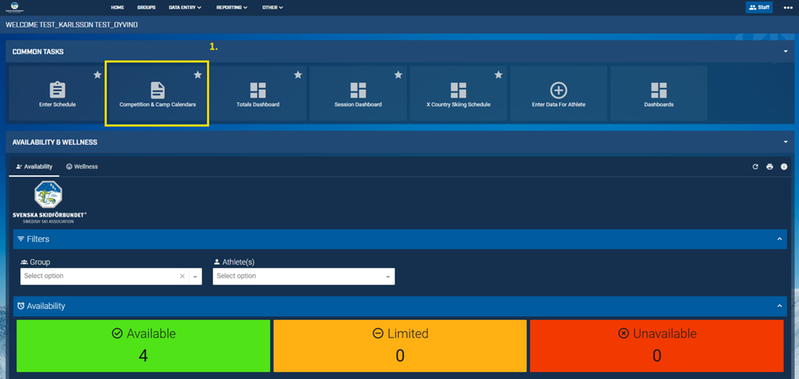Click the Common Tasks heading text
799x379 pixels.
click(x=38, y=51)
